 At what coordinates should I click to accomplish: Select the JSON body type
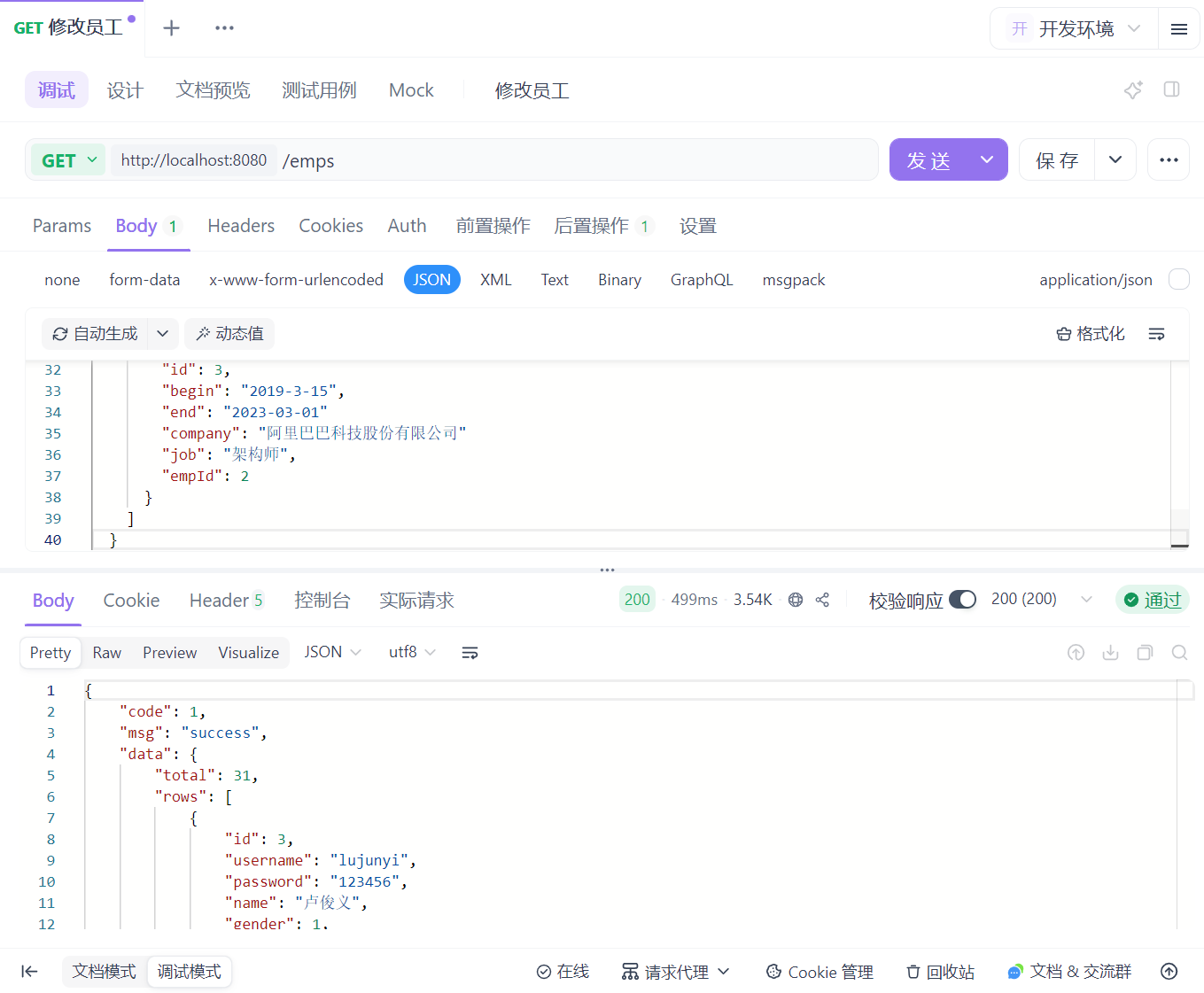click(x=432, y=280)
